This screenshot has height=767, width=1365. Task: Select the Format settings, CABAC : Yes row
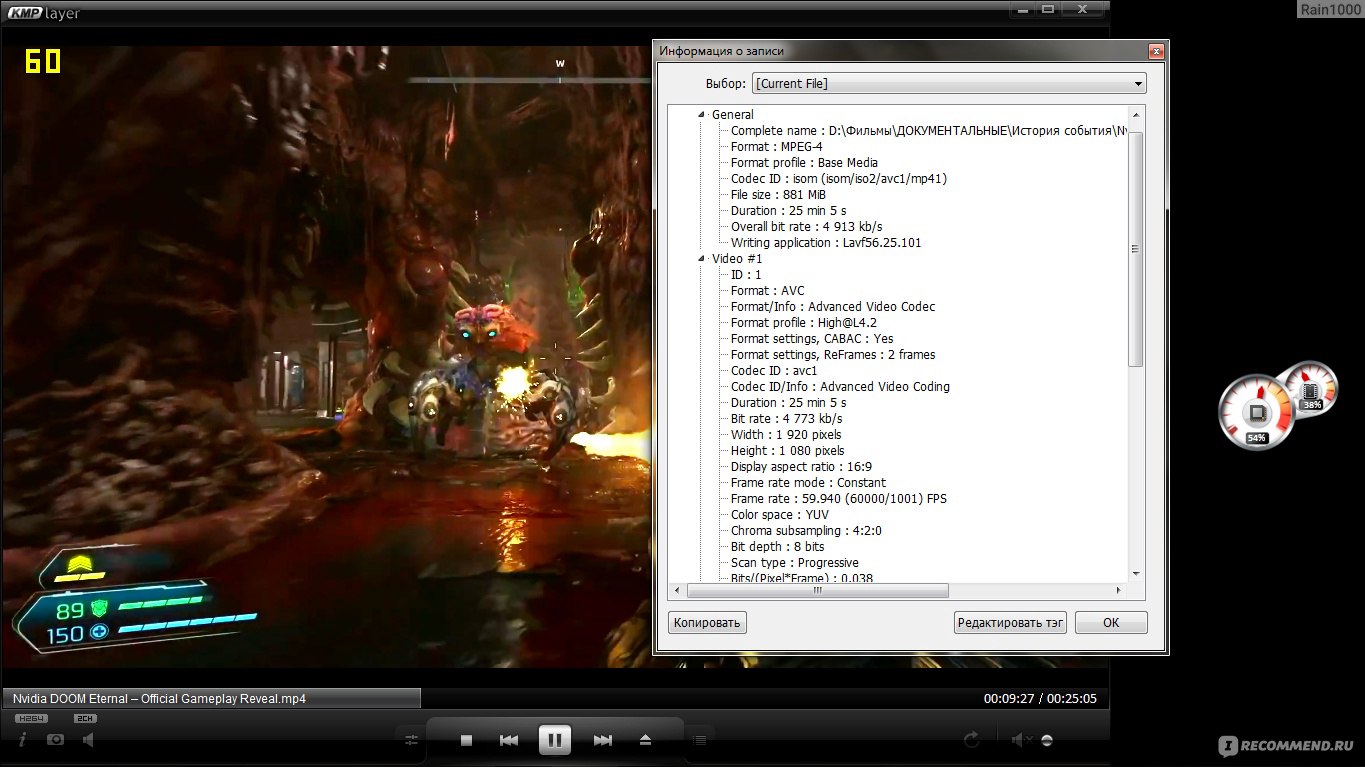tap(812, 339)
